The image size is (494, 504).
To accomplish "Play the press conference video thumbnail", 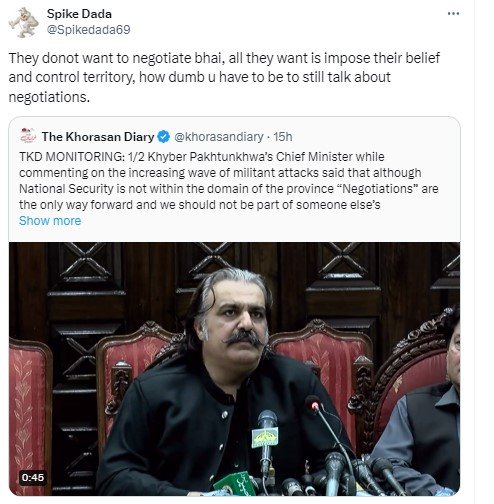I will [x=234, y=369].
